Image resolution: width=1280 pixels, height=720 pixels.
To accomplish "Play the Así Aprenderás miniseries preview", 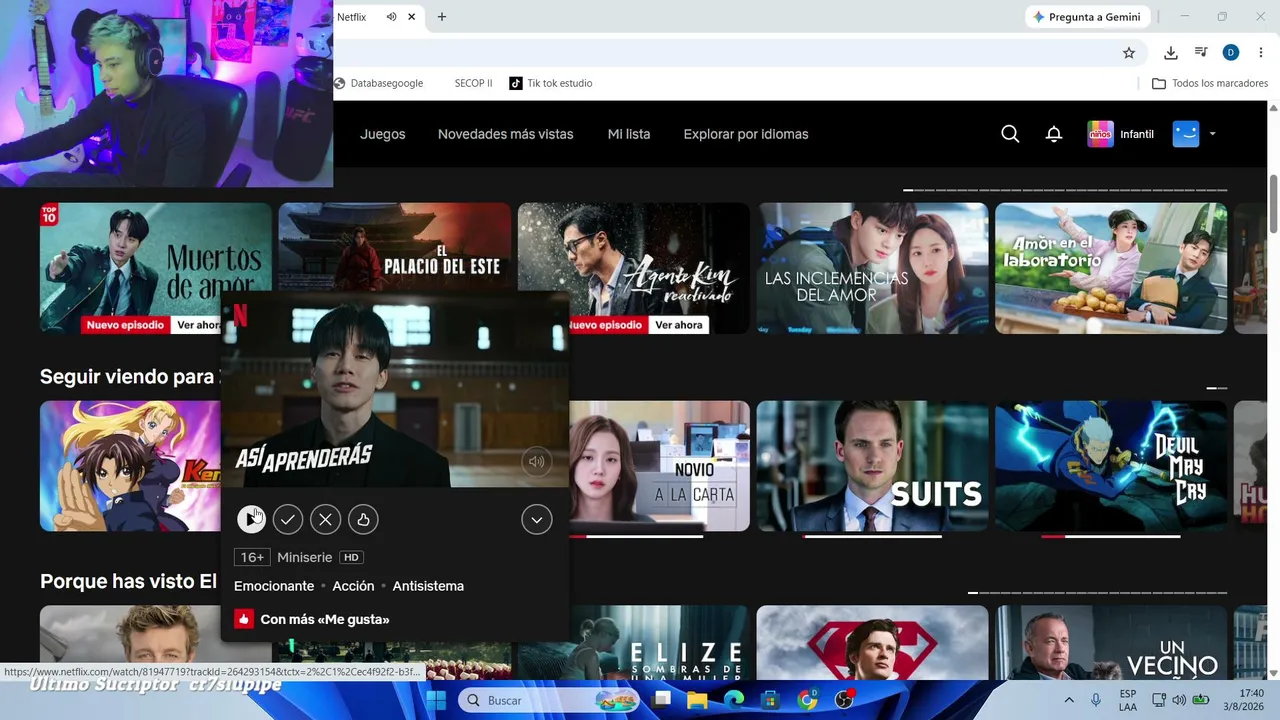I will (x=250, y=519).
